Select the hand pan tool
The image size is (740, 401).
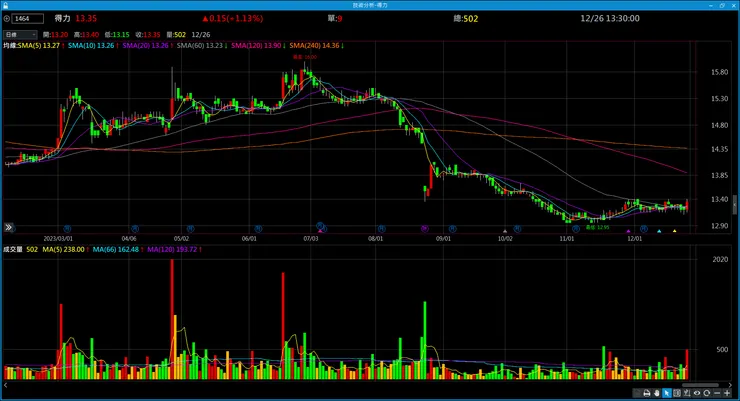point(656,393)
